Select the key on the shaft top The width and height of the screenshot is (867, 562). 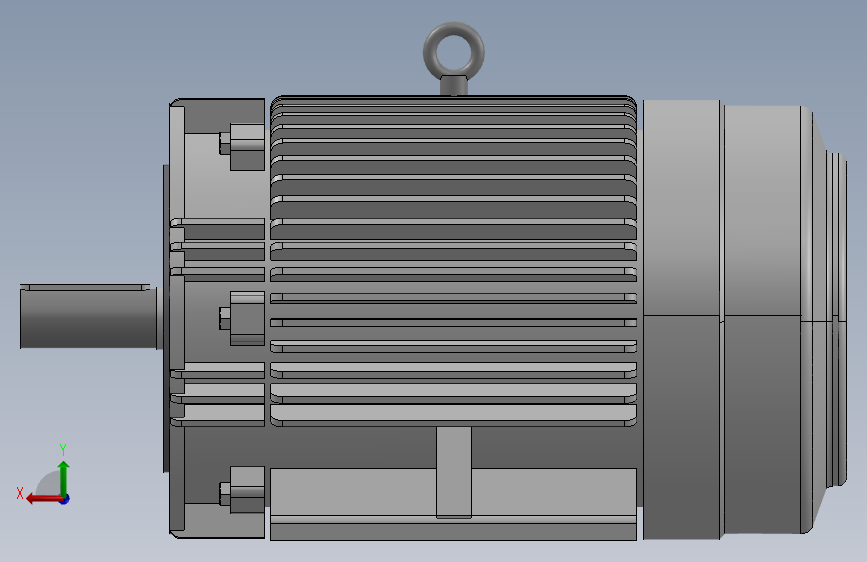tap(85, 287)
